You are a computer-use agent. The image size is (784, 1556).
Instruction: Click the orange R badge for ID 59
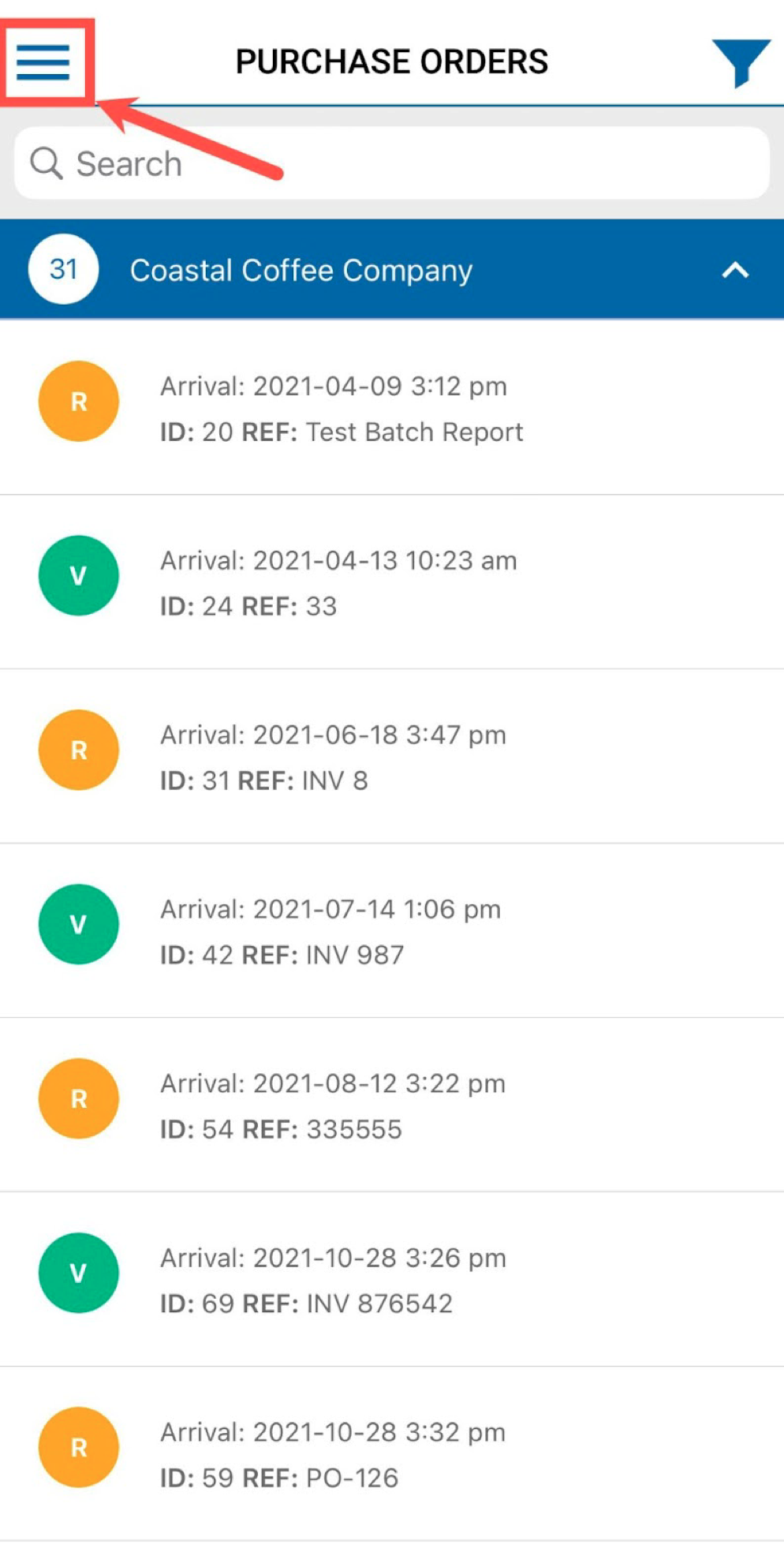79,1448
